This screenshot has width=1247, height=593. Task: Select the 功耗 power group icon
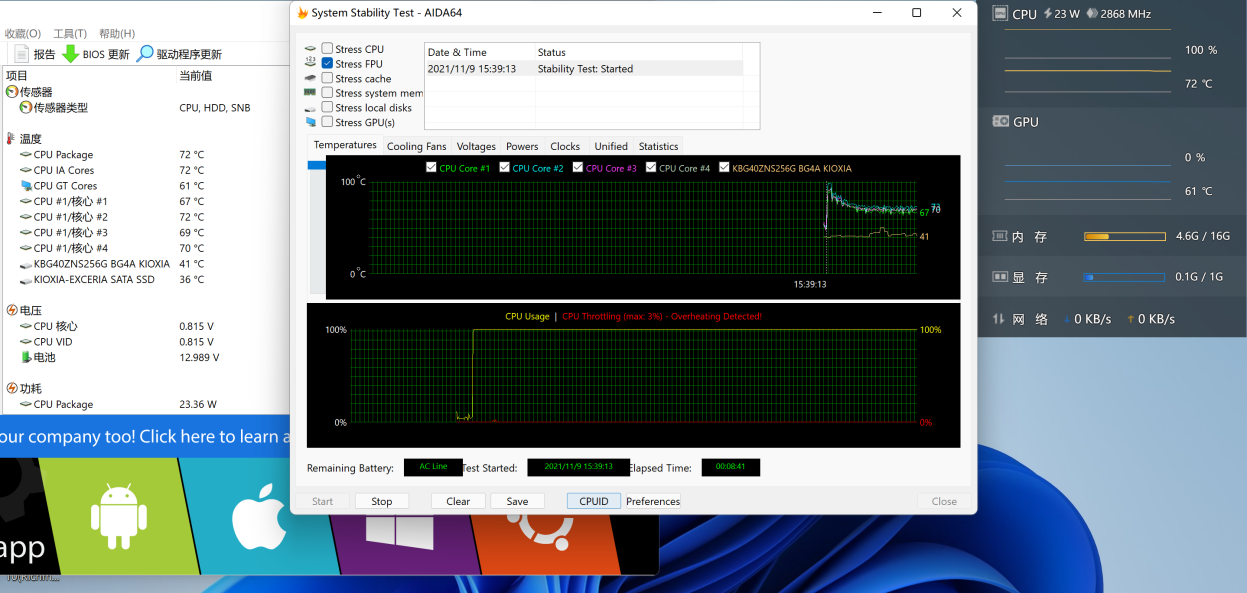coord(12,389)
